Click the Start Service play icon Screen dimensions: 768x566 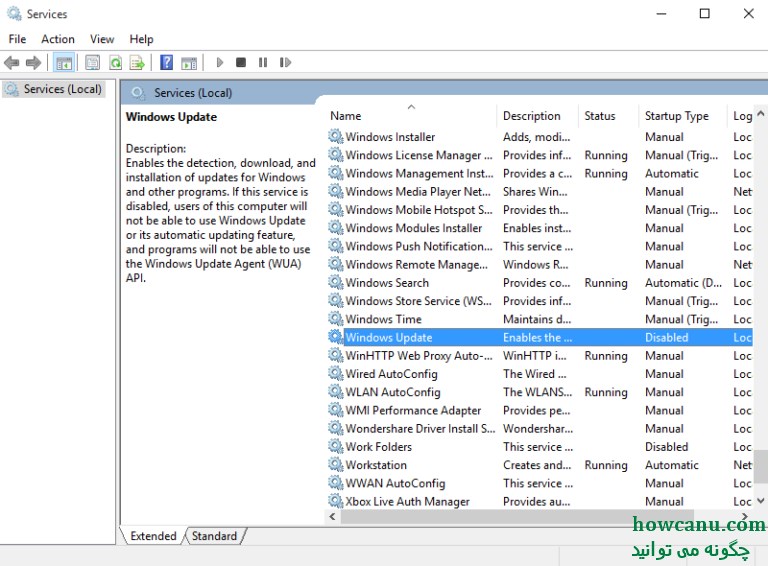(x=219, y=63)
